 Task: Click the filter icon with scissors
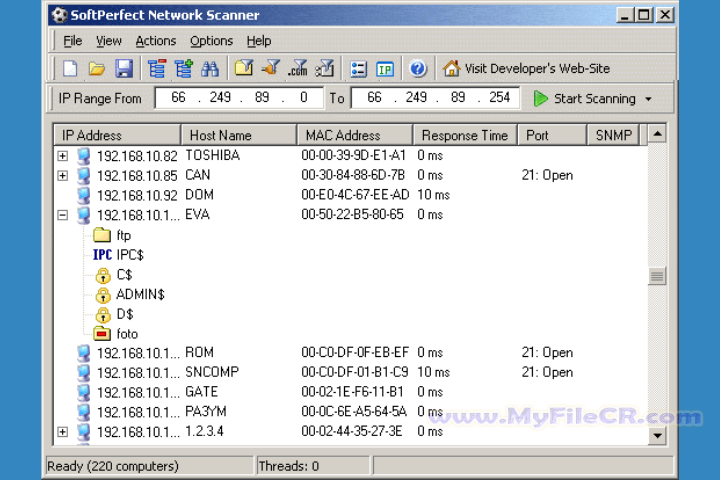click(x=325, y=69)
